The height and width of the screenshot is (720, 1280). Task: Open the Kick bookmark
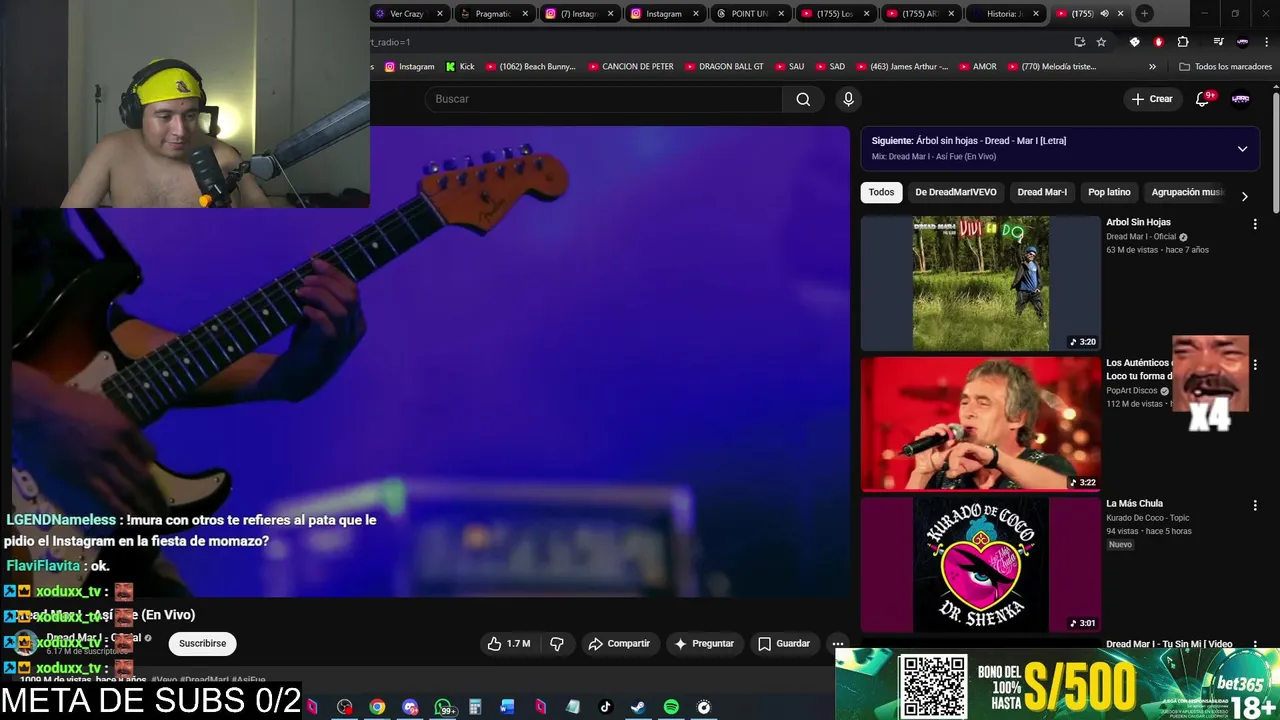(459, 66)
